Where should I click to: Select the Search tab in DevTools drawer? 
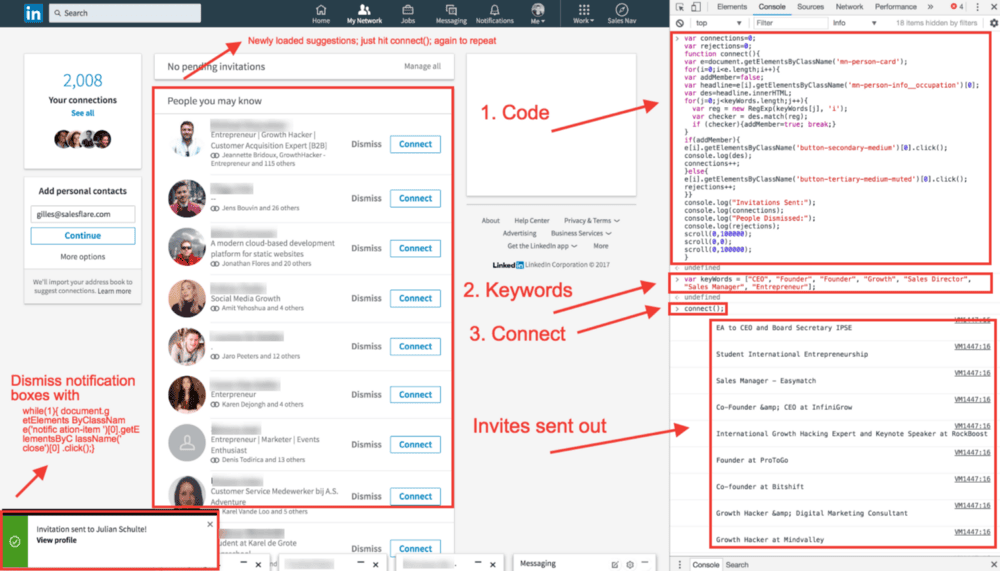pyautogui.click(x=737, y=565)
